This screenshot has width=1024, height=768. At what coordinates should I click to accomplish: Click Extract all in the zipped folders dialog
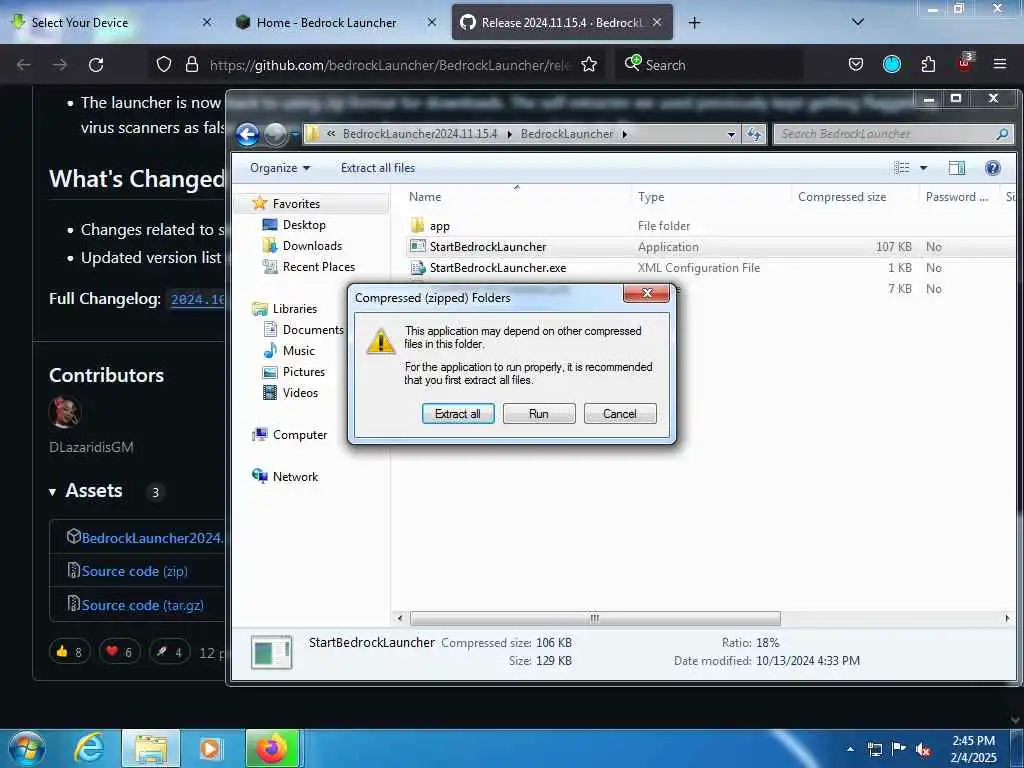point(458,413)
